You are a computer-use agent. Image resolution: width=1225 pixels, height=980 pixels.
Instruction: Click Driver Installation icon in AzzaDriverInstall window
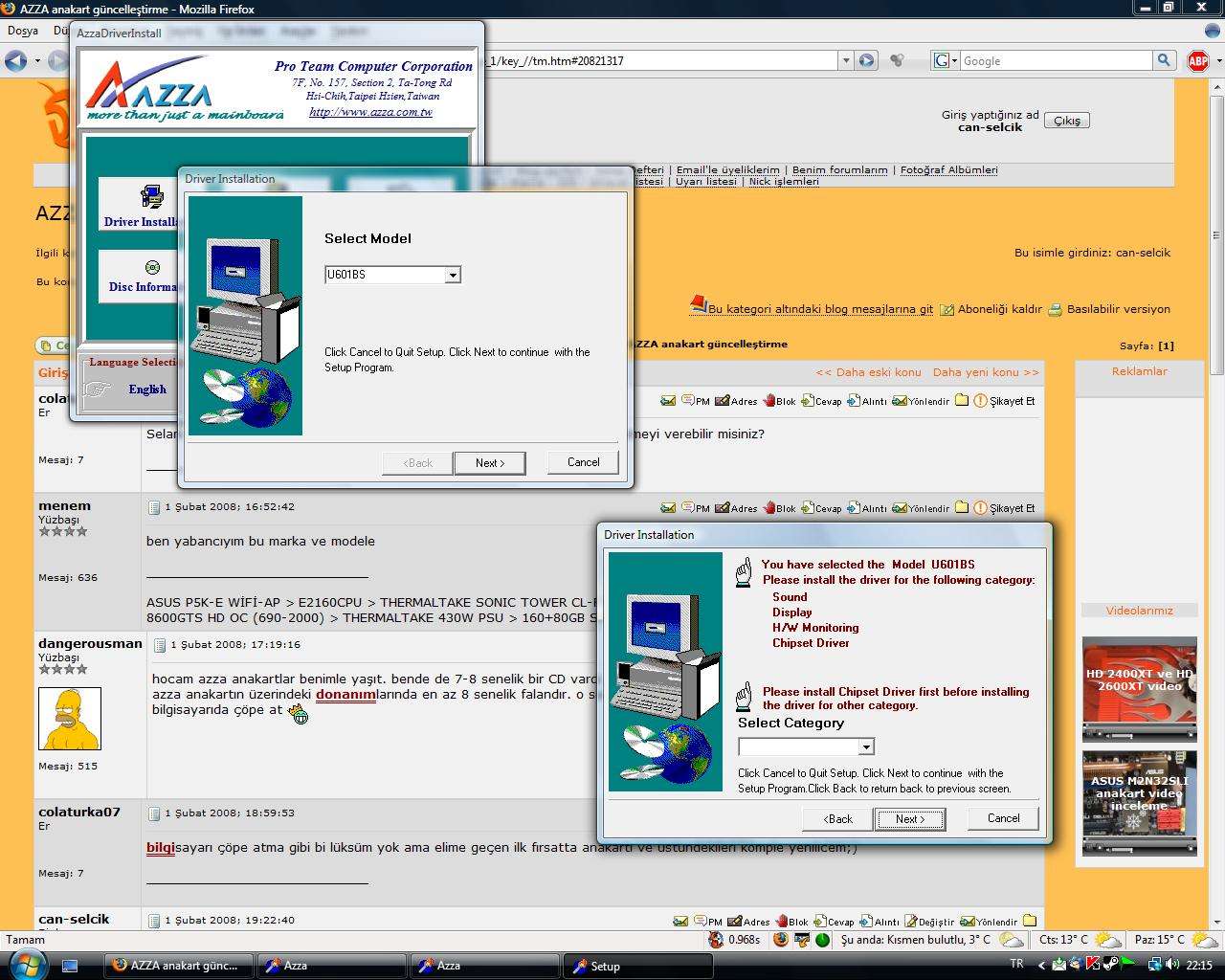151,197
